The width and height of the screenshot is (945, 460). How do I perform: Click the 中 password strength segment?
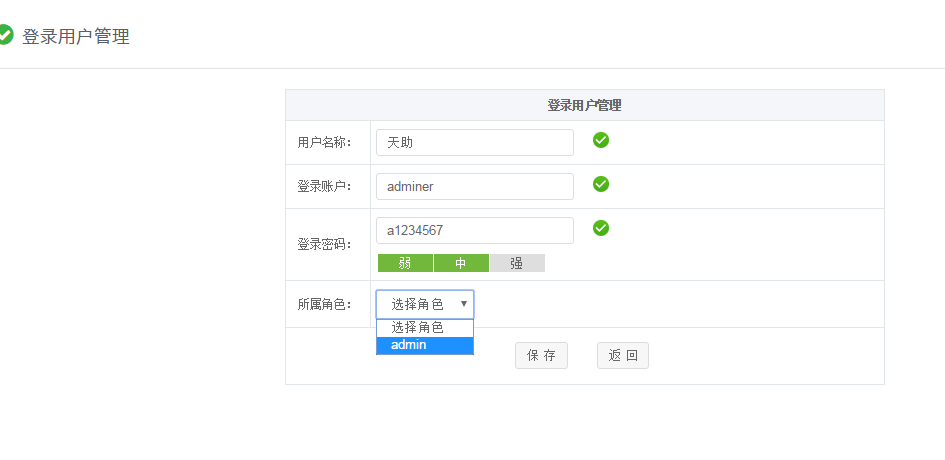[x=461, y=263]
